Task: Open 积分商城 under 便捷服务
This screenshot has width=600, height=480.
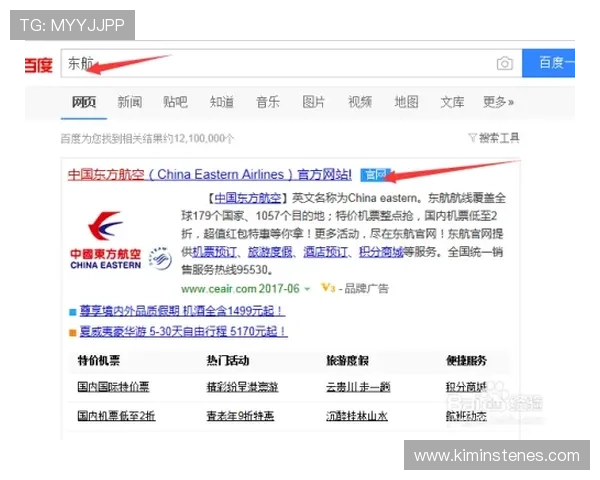Action: pos(466,387)
